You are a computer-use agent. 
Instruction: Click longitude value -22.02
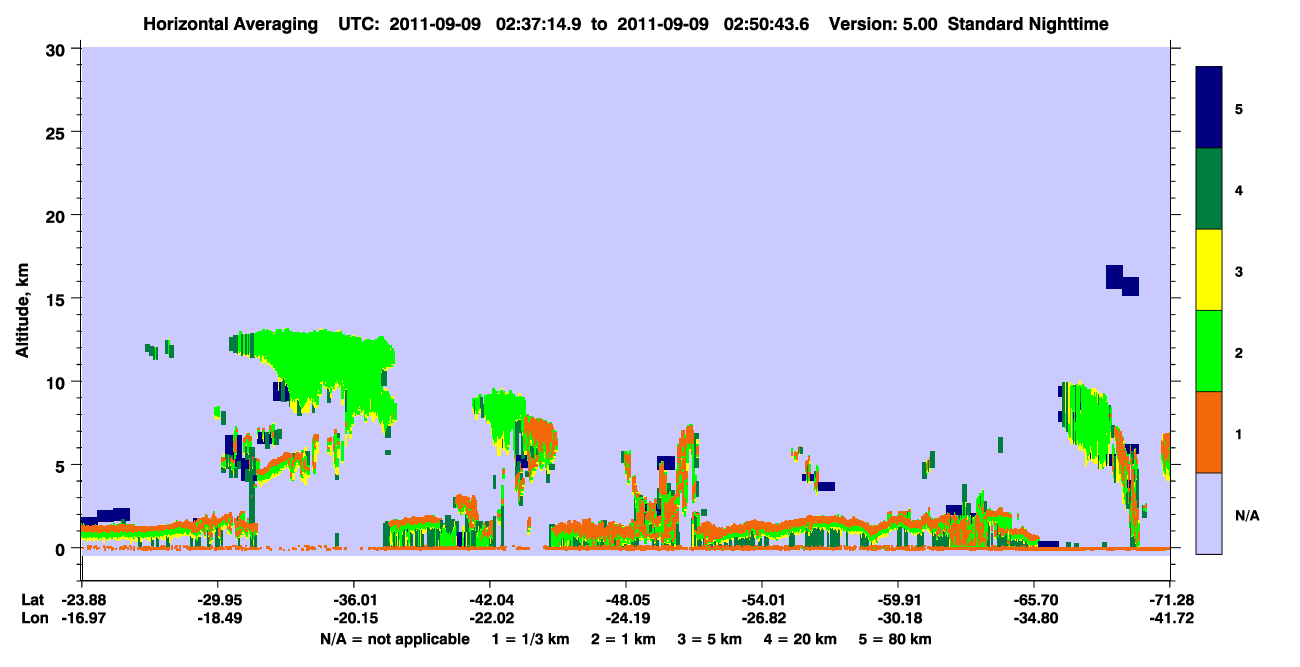point(489,618)
